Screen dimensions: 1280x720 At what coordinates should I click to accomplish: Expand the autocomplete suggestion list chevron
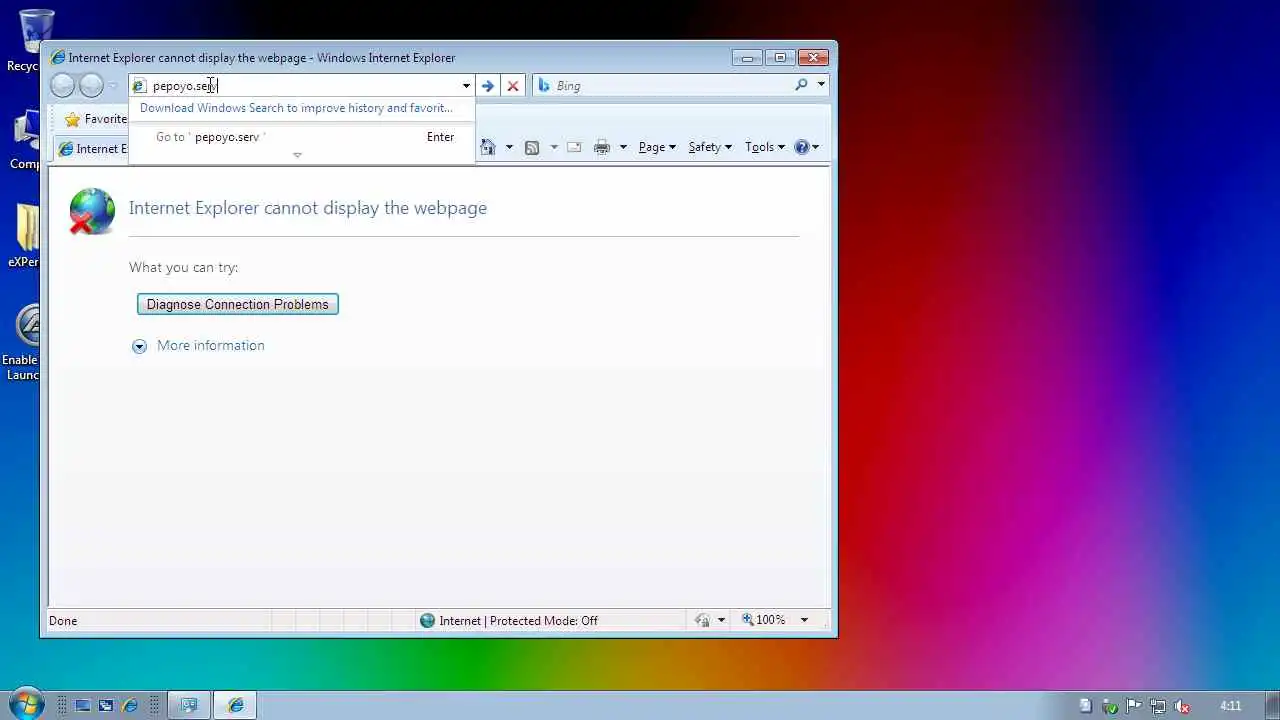pos(297,155)
